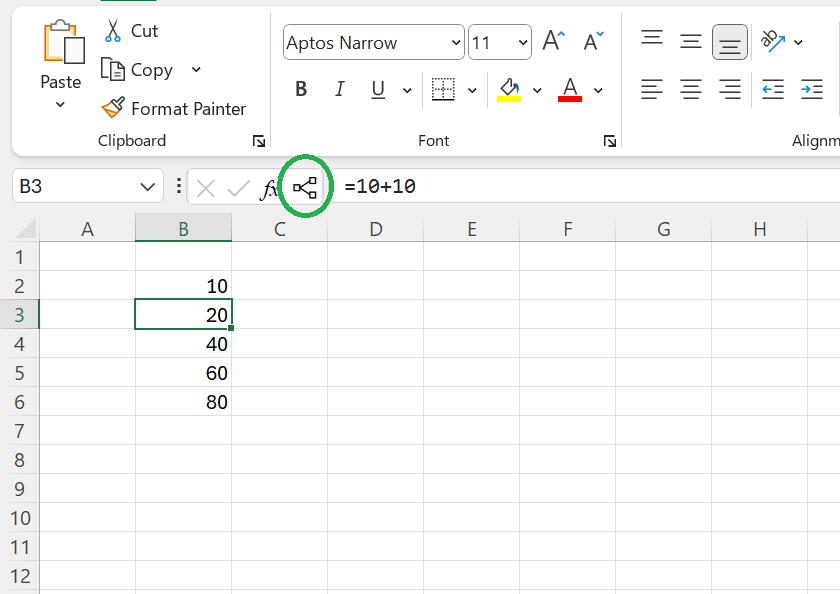
Task: Expand the Copy dropdown arrow
Action: [196, 70]
